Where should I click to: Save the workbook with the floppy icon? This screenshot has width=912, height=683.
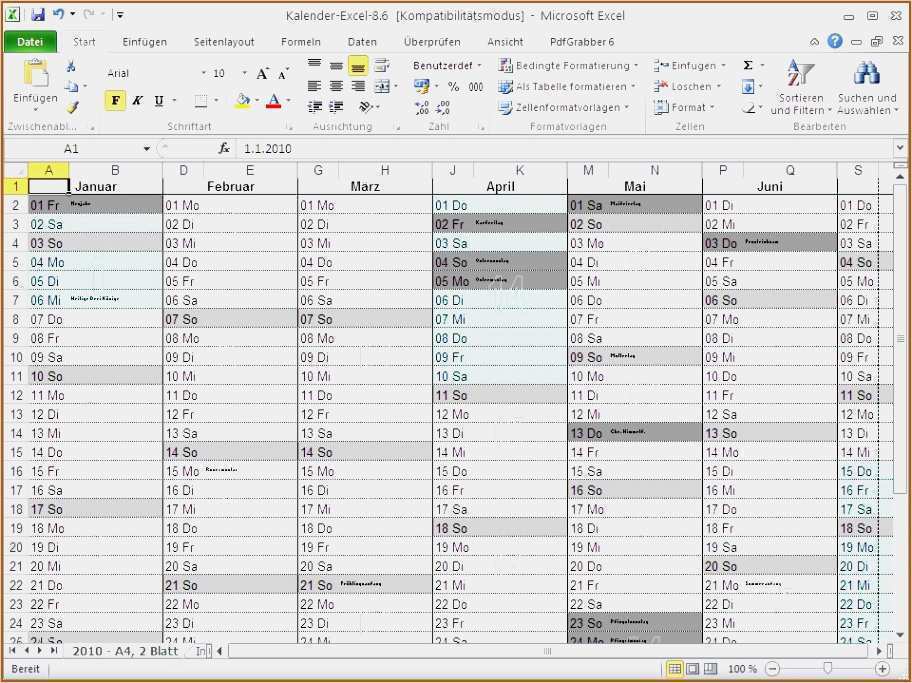(x=38, y=15)
